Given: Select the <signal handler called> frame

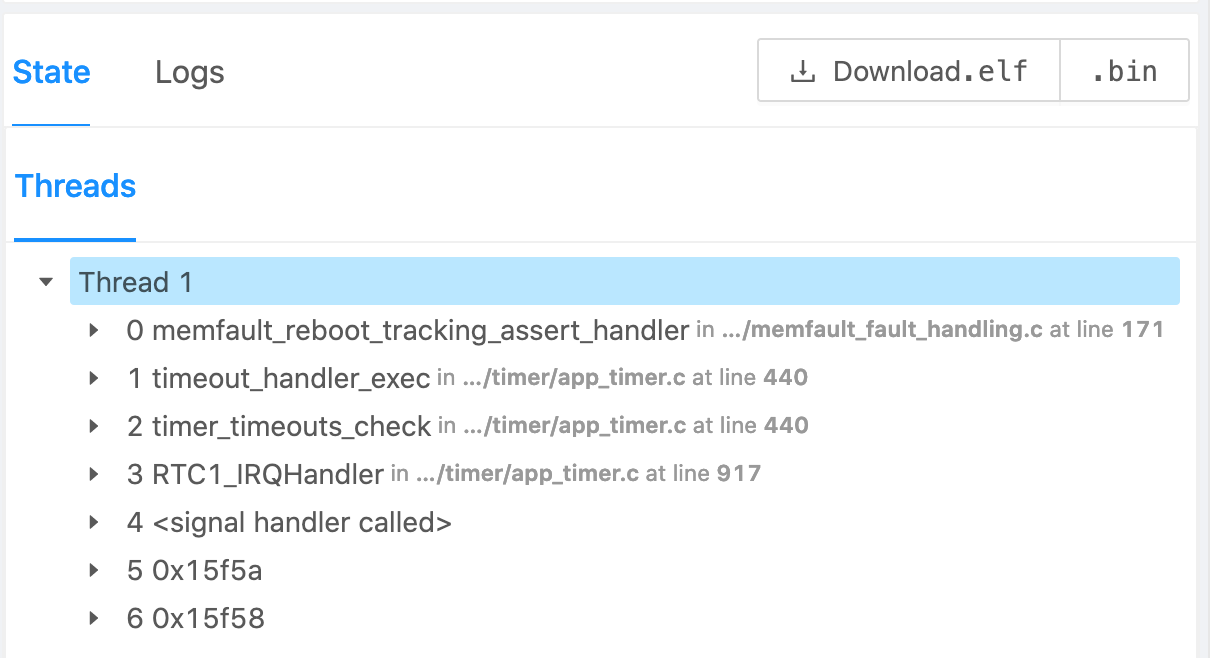Looking at the screenshot, I should [301, 522].
